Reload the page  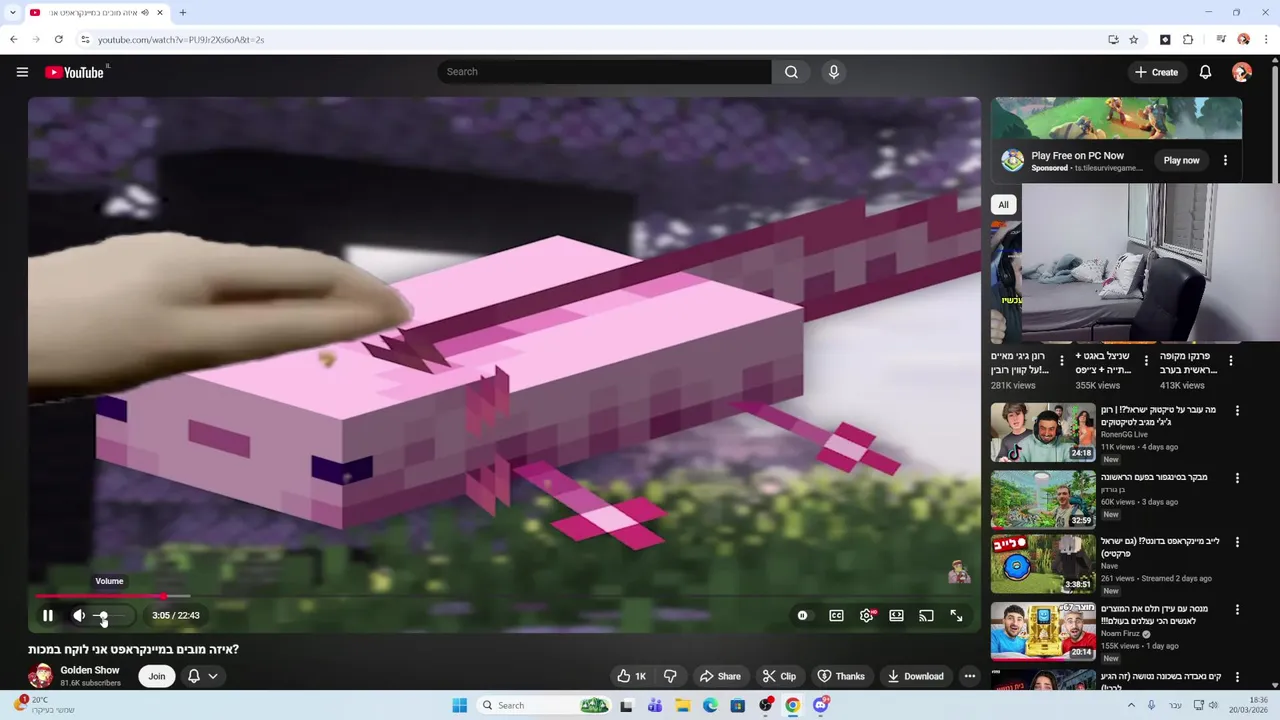[58, 39]
